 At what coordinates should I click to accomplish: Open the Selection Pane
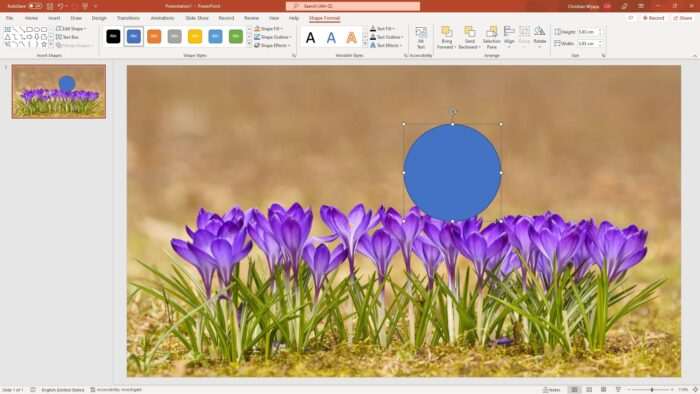coord(492,37)
